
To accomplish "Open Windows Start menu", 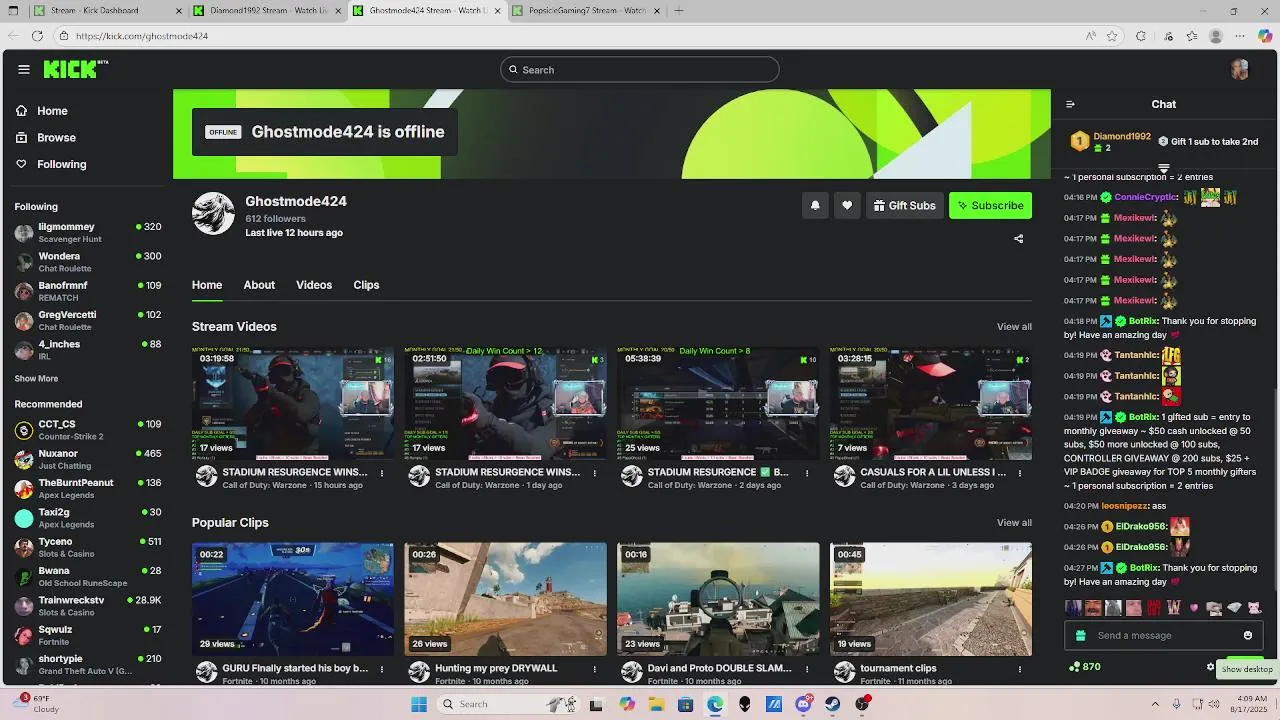I will coord(418,704).
